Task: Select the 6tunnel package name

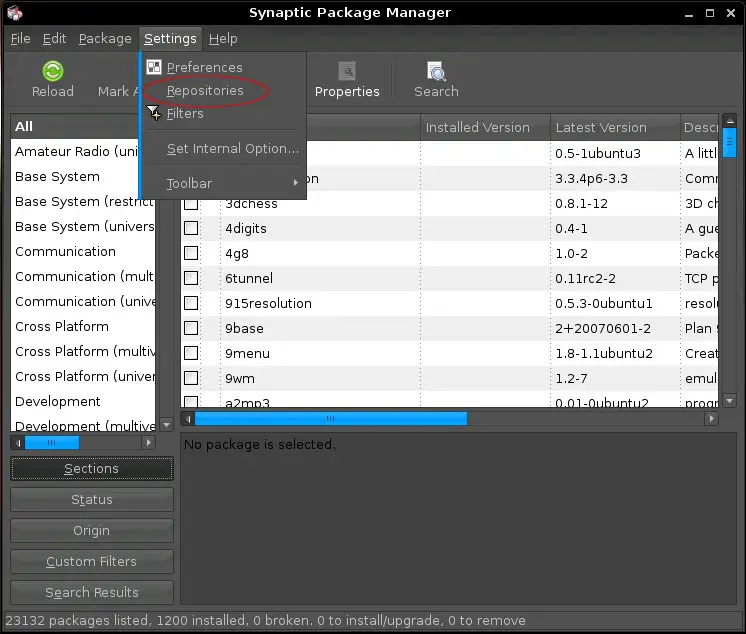Action: [x=249, y=278]
